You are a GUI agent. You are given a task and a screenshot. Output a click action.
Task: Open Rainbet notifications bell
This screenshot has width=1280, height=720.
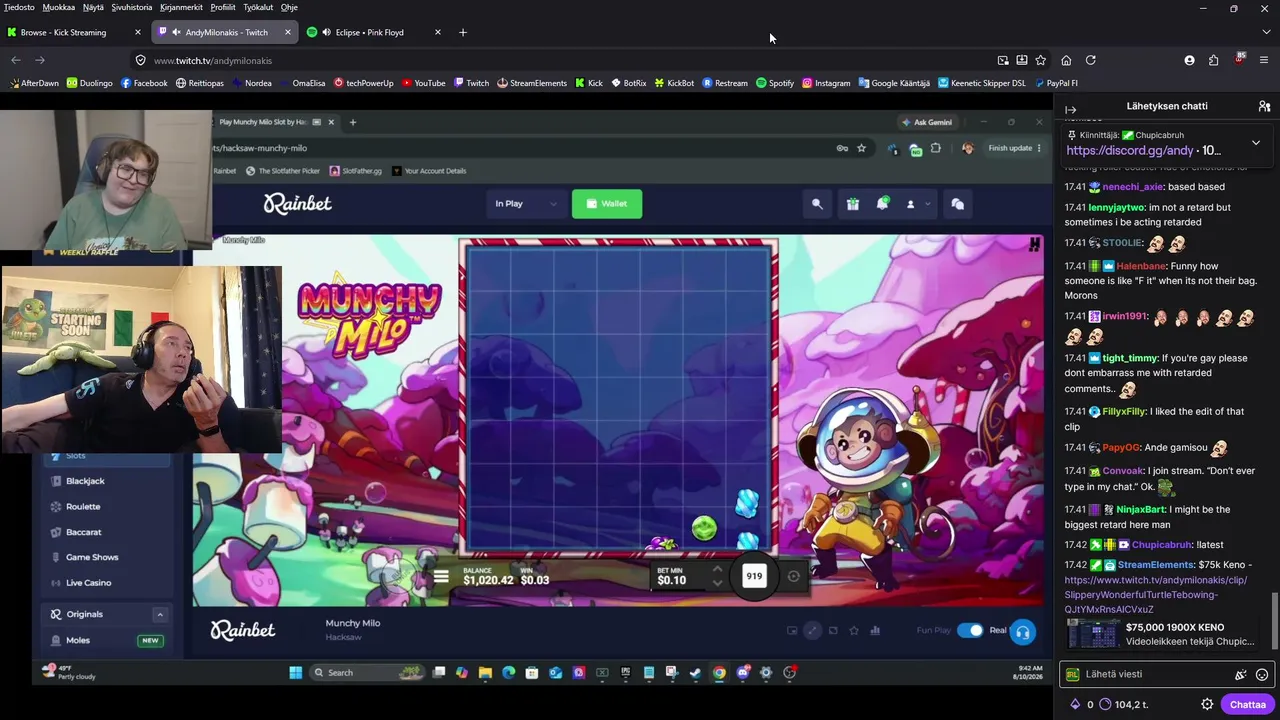tap(882, 204)
